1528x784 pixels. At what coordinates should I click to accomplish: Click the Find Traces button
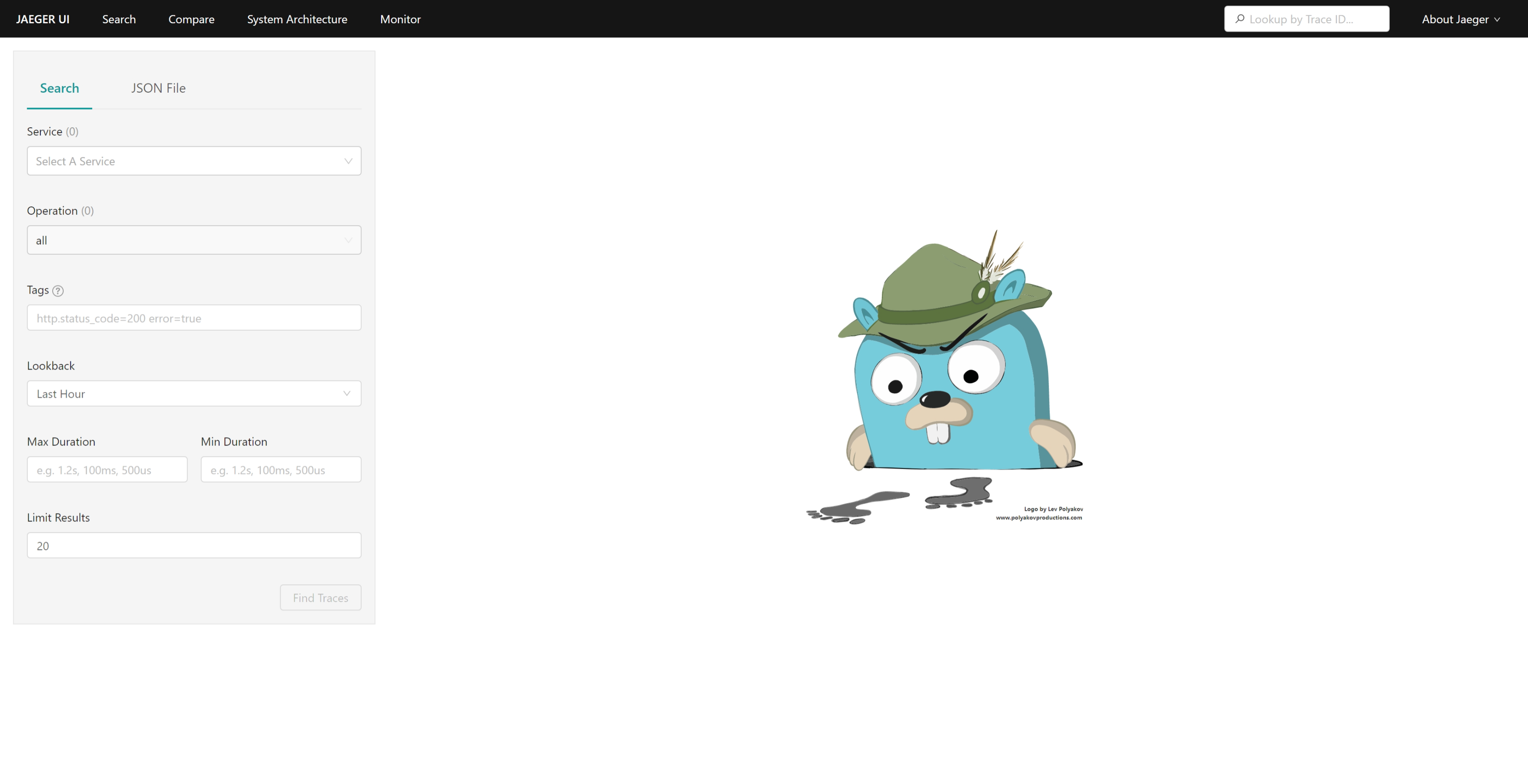(321, 597)
